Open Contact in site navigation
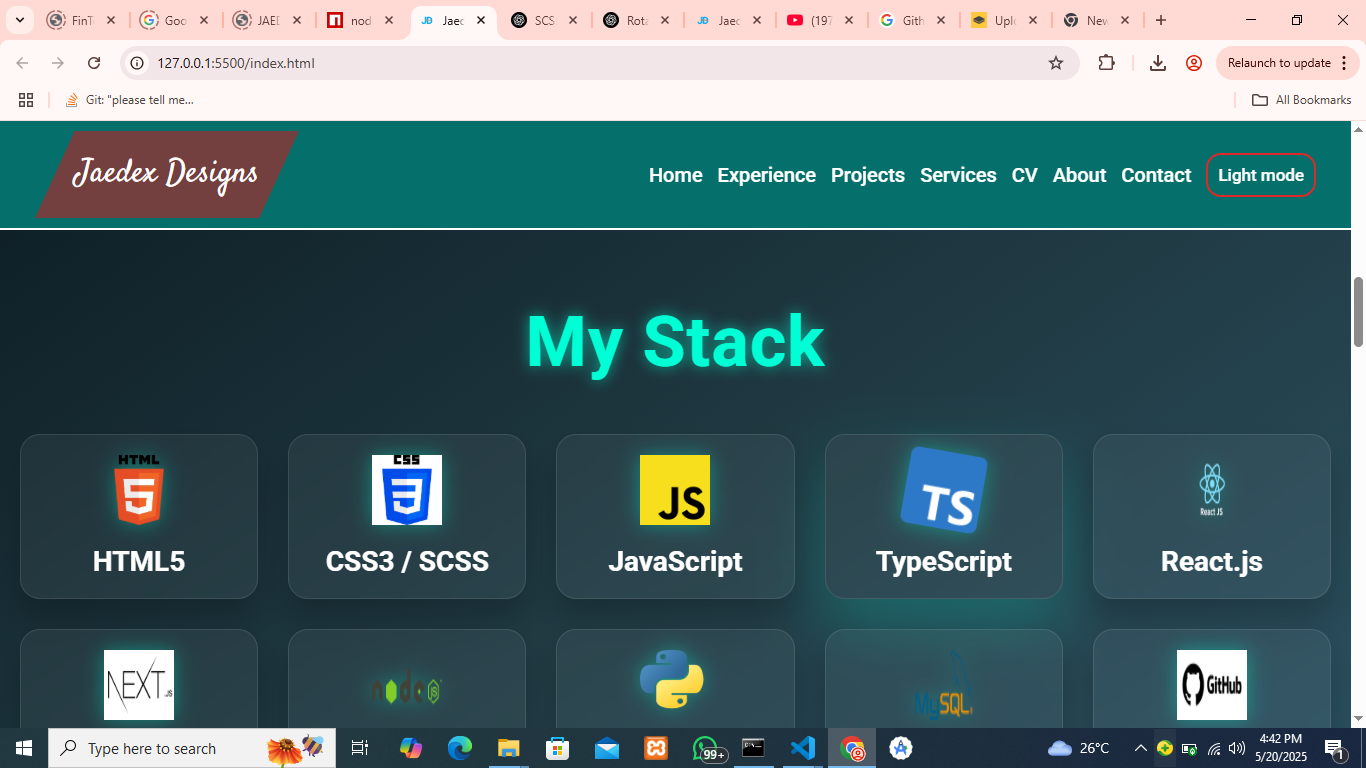Viewport: 1366px width, 768px height. [1156, 175]
